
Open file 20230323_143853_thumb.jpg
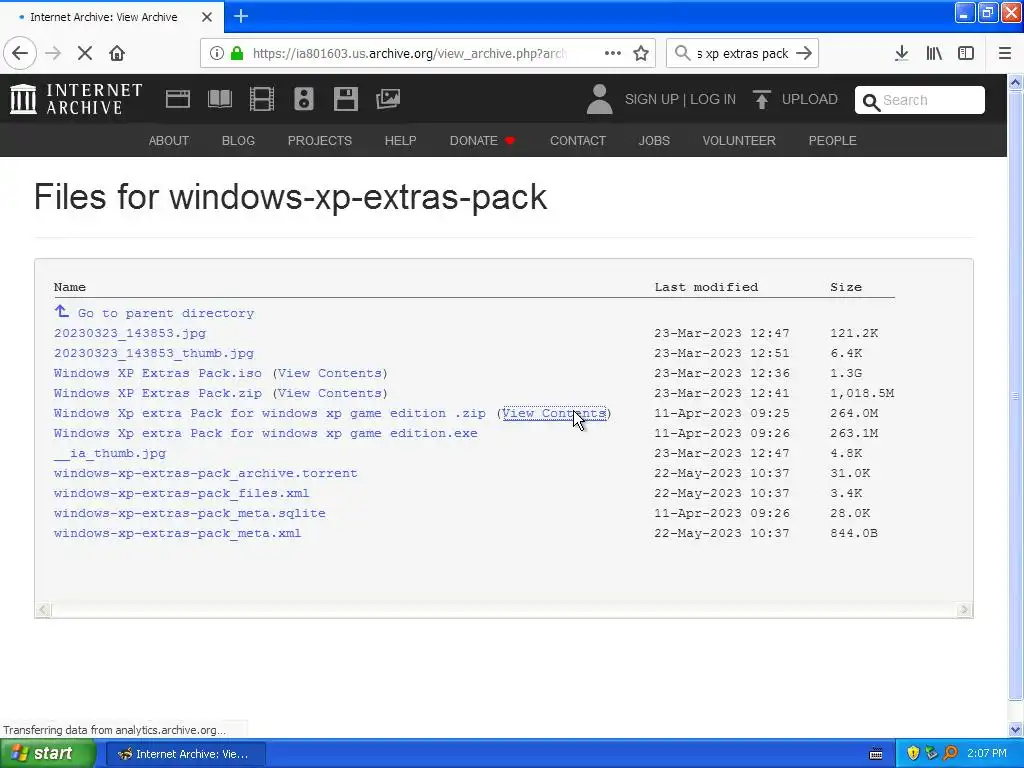(153, 353)
